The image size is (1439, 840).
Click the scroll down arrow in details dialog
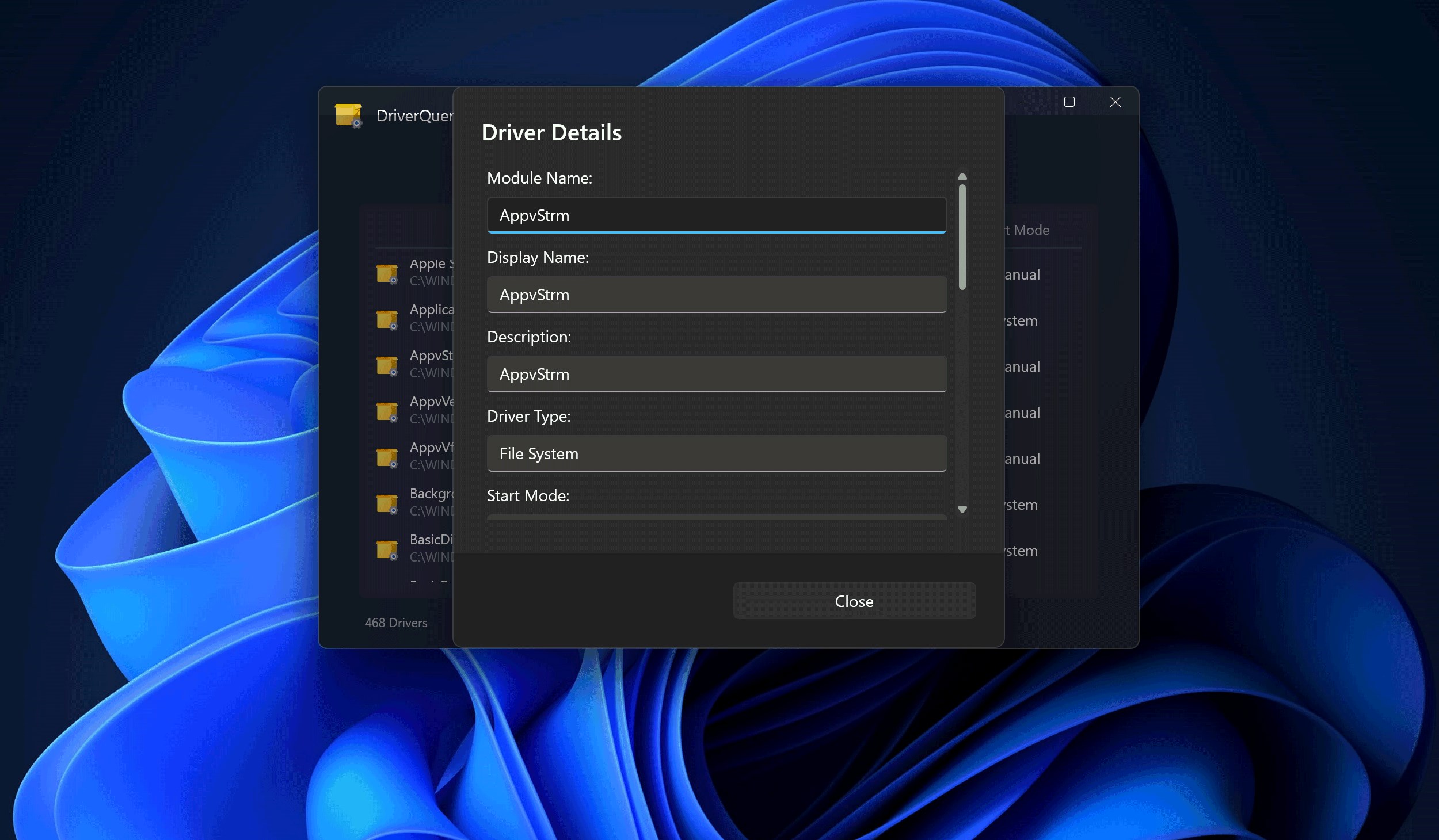pyautogui.click(x=962, y=510)
